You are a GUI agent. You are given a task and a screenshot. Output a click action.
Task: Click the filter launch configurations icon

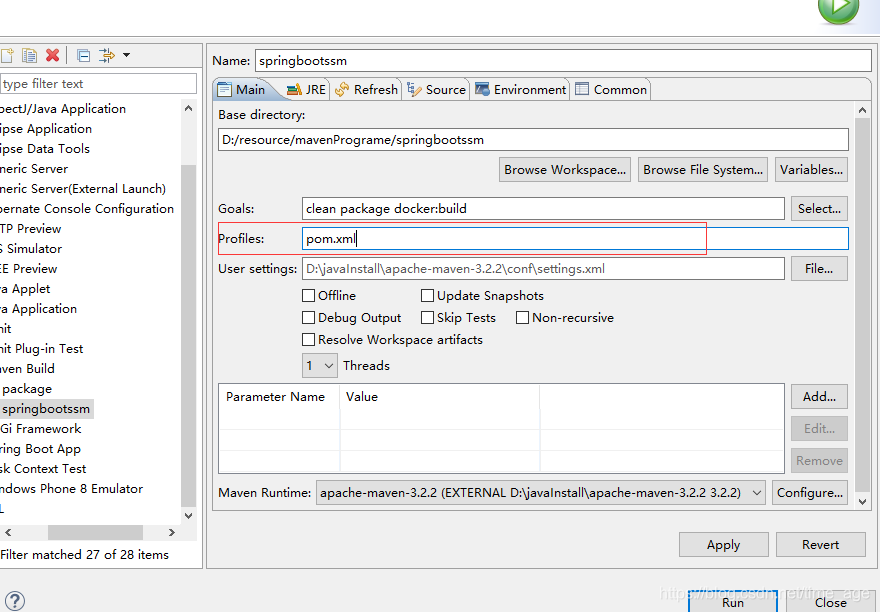coord(107,55)
